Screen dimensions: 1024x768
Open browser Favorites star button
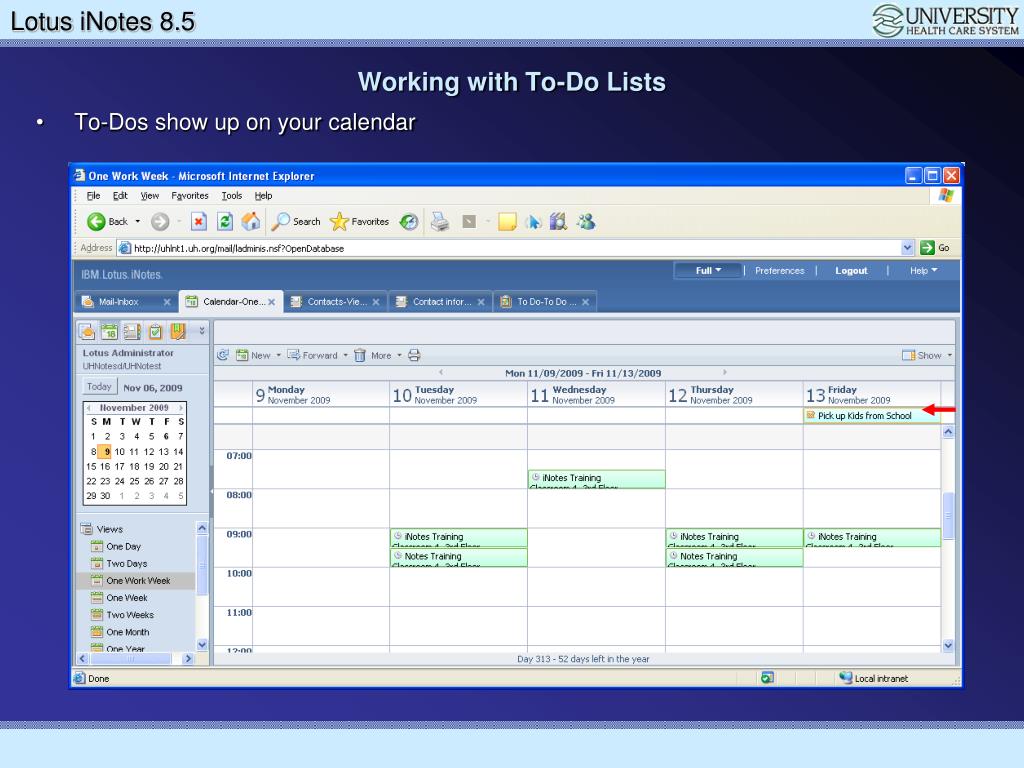coord(359,222)
